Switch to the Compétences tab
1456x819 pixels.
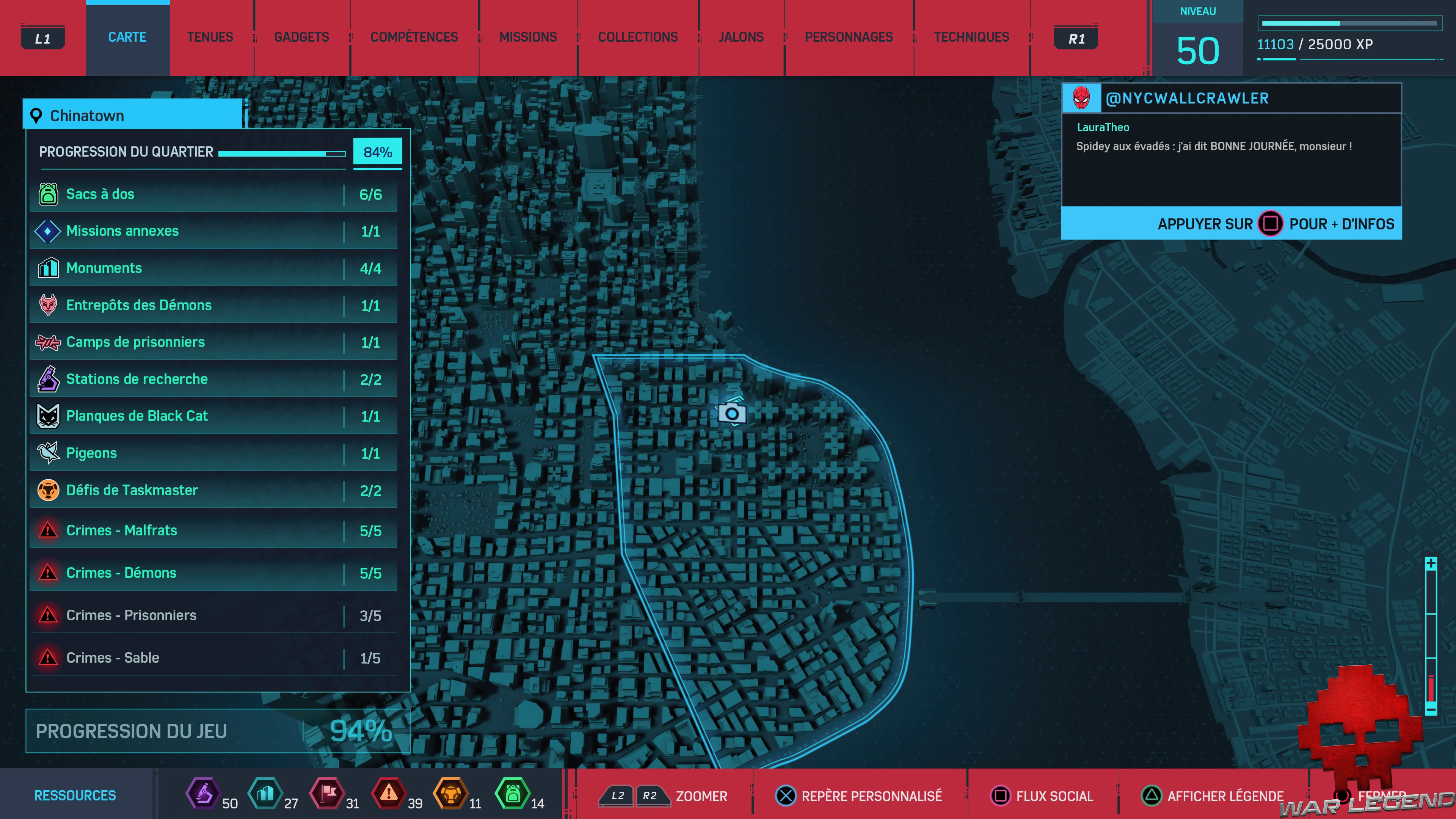click(x=414, y=37)
